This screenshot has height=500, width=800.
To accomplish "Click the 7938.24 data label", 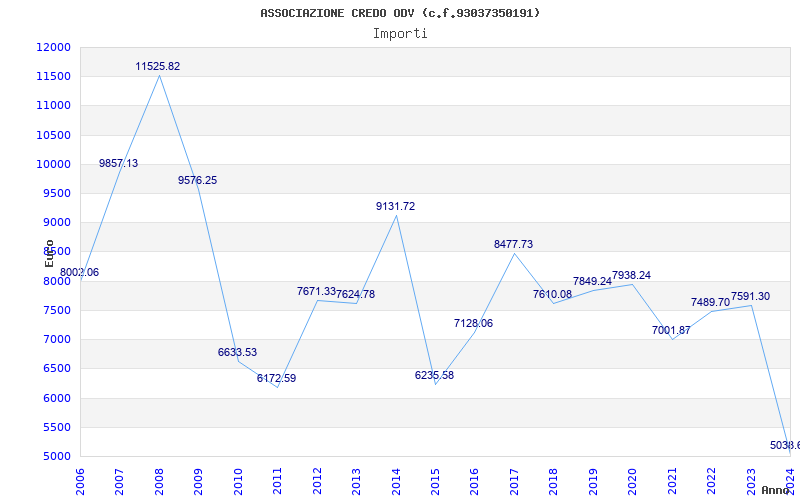I will 632,276.
